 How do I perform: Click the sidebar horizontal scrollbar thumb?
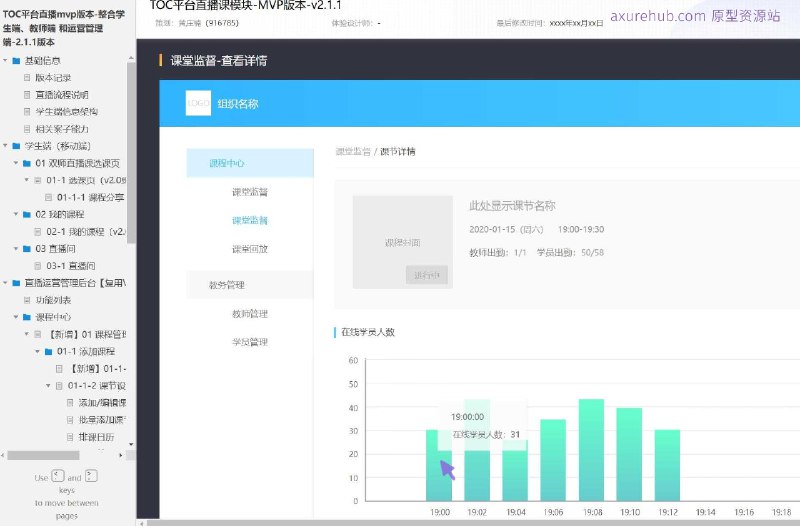coord(43,455)
